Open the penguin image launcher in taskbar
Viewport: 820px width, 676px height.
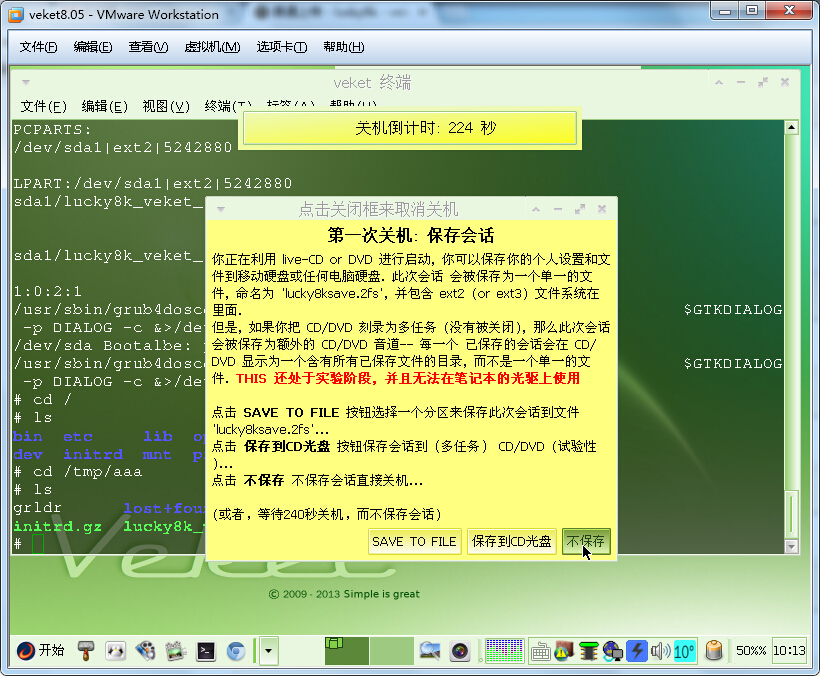(x=116, y=651)
